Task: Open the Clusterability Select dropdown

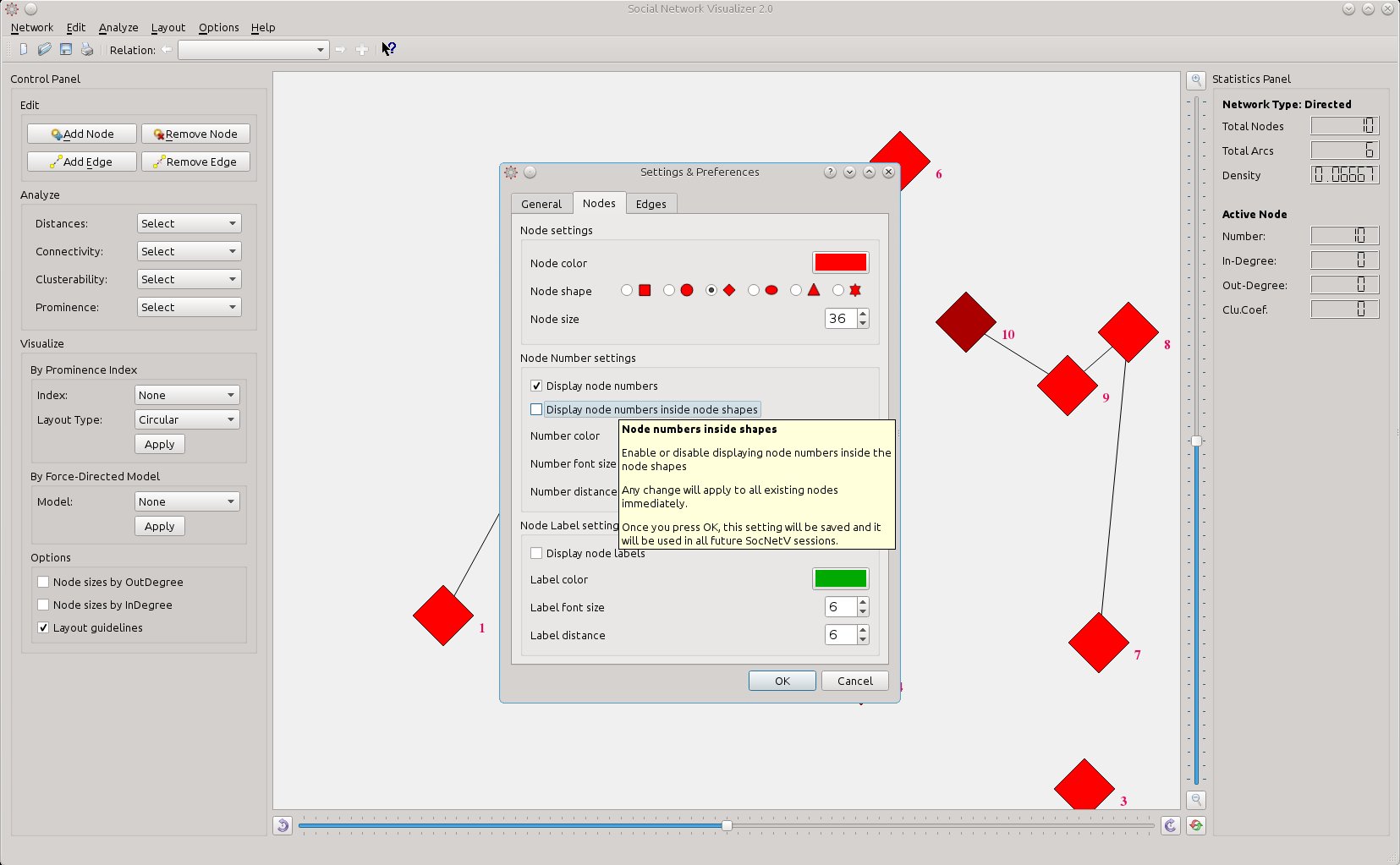Action: pyautogui.click(x=189, y=279)
